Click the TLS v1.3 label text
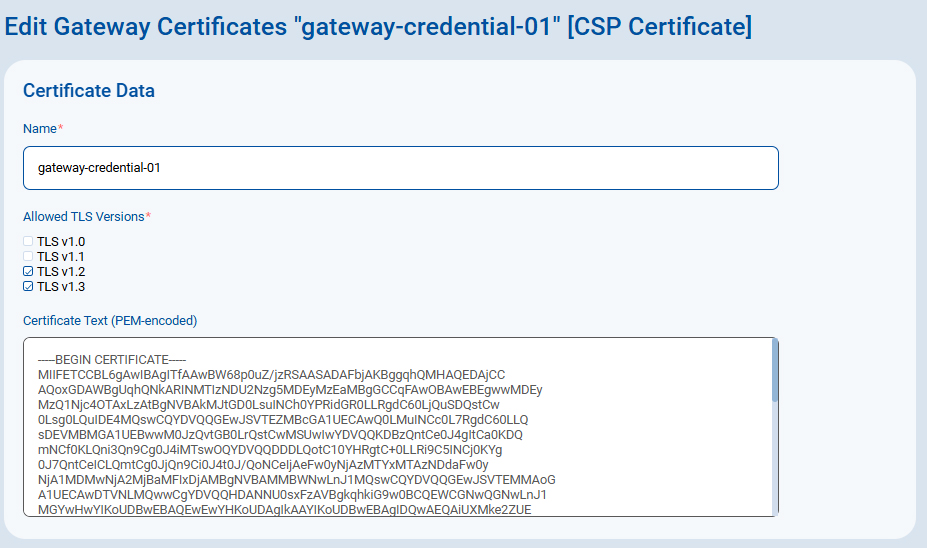The height and width of the screenshot is (548, 927). point(61,287)
